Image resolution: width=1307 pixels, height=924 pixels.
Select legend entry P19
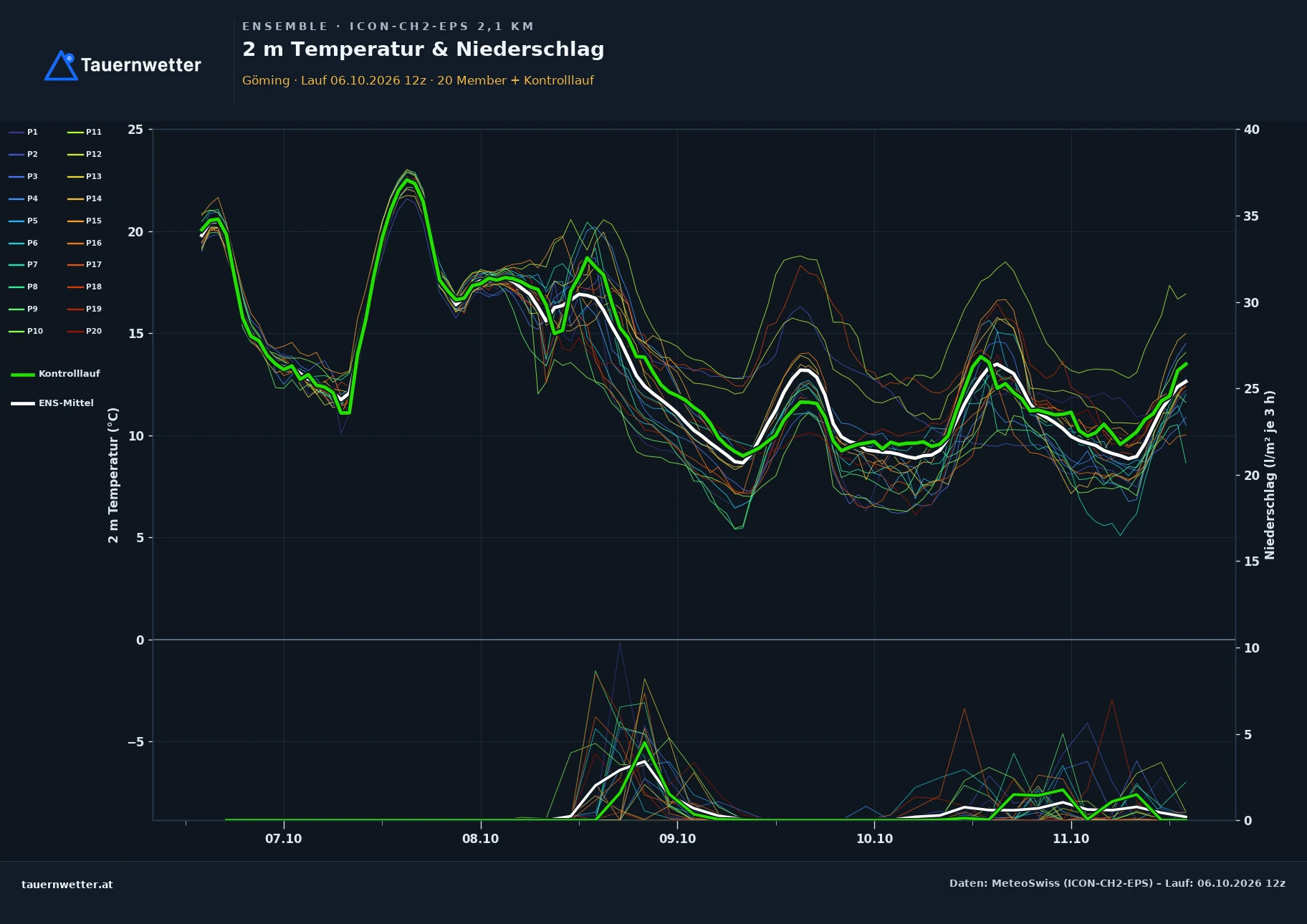tap(85, 309)
